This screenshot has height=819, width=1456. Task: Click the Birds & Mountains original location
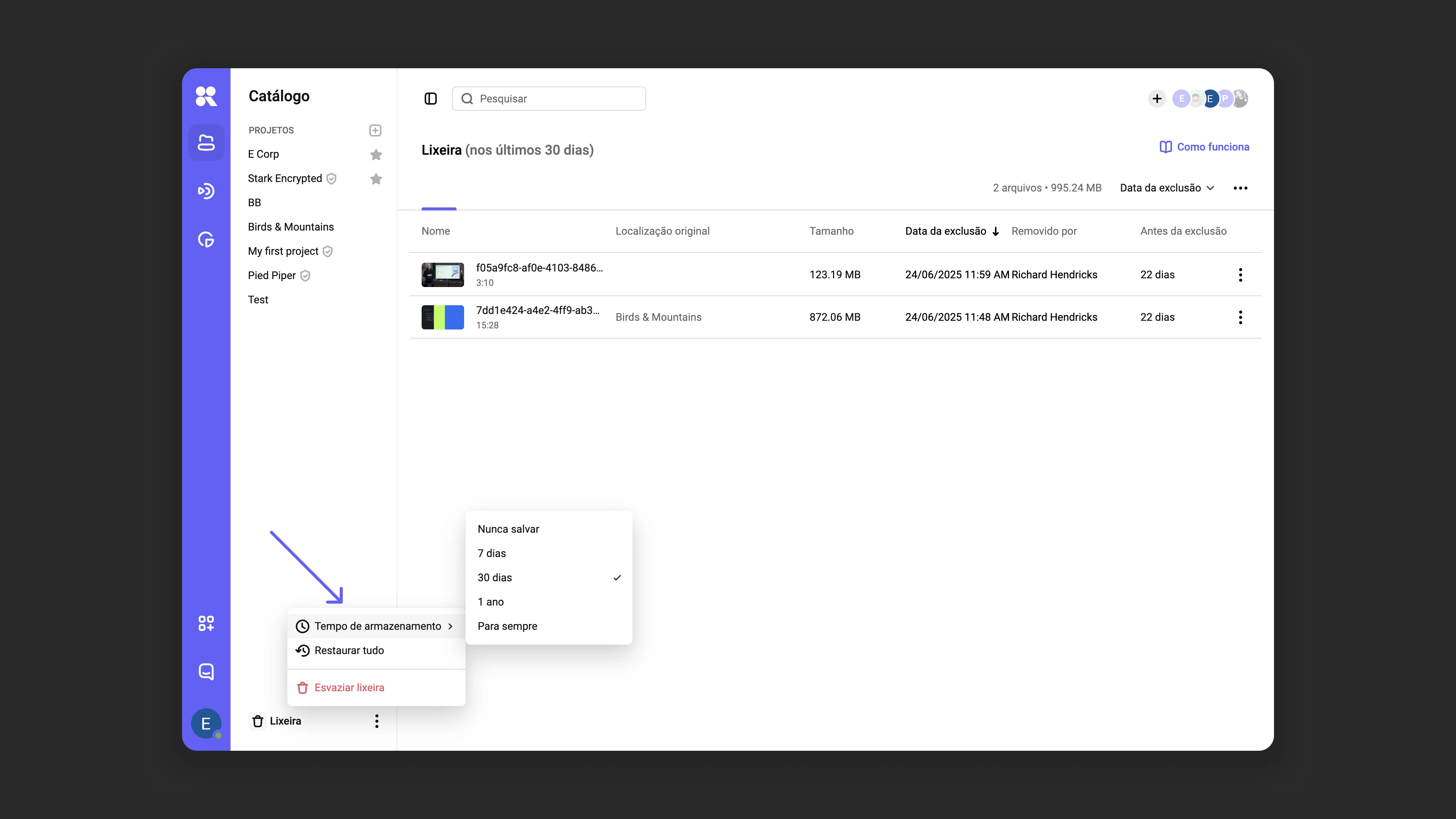(659, 317)
